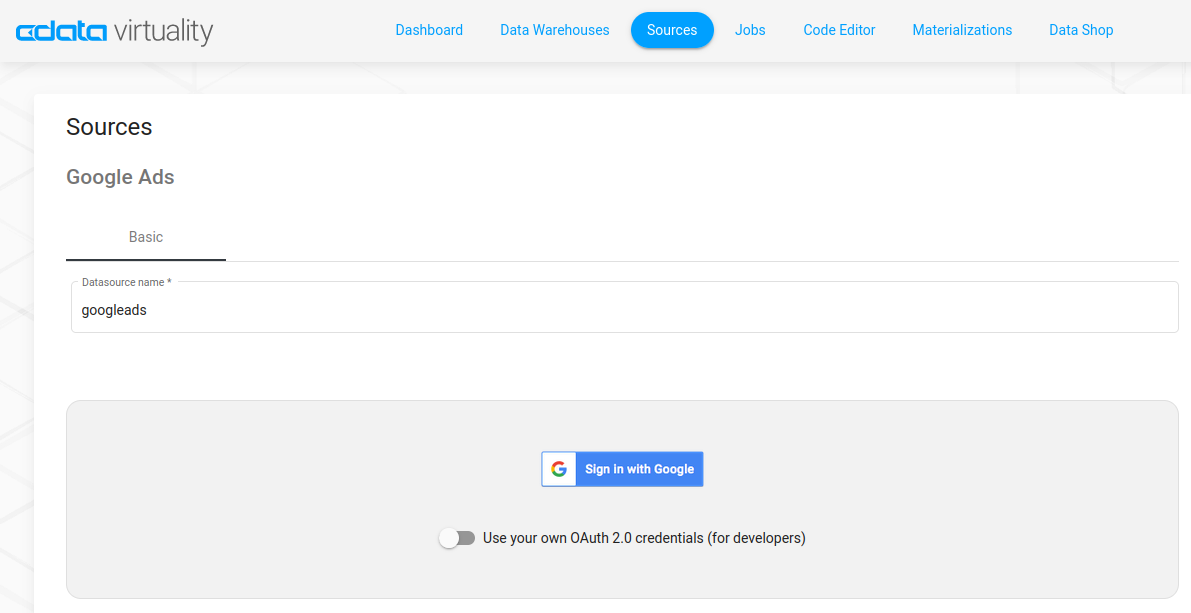Visit the Data Shop
The height and width of the screenshot is (613, 1191).
(1080, 30)
